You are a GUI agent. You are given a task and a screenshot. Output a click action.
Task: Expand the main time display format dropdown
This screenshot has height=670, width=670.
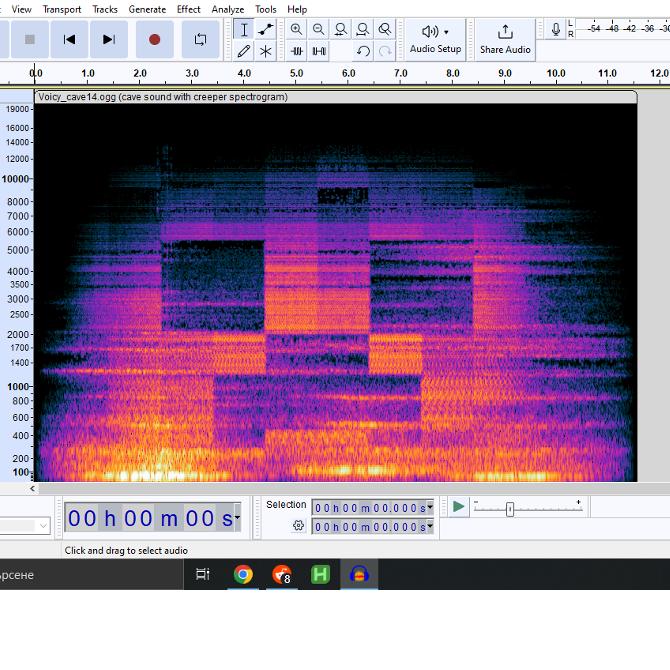[x=237, y=518]
